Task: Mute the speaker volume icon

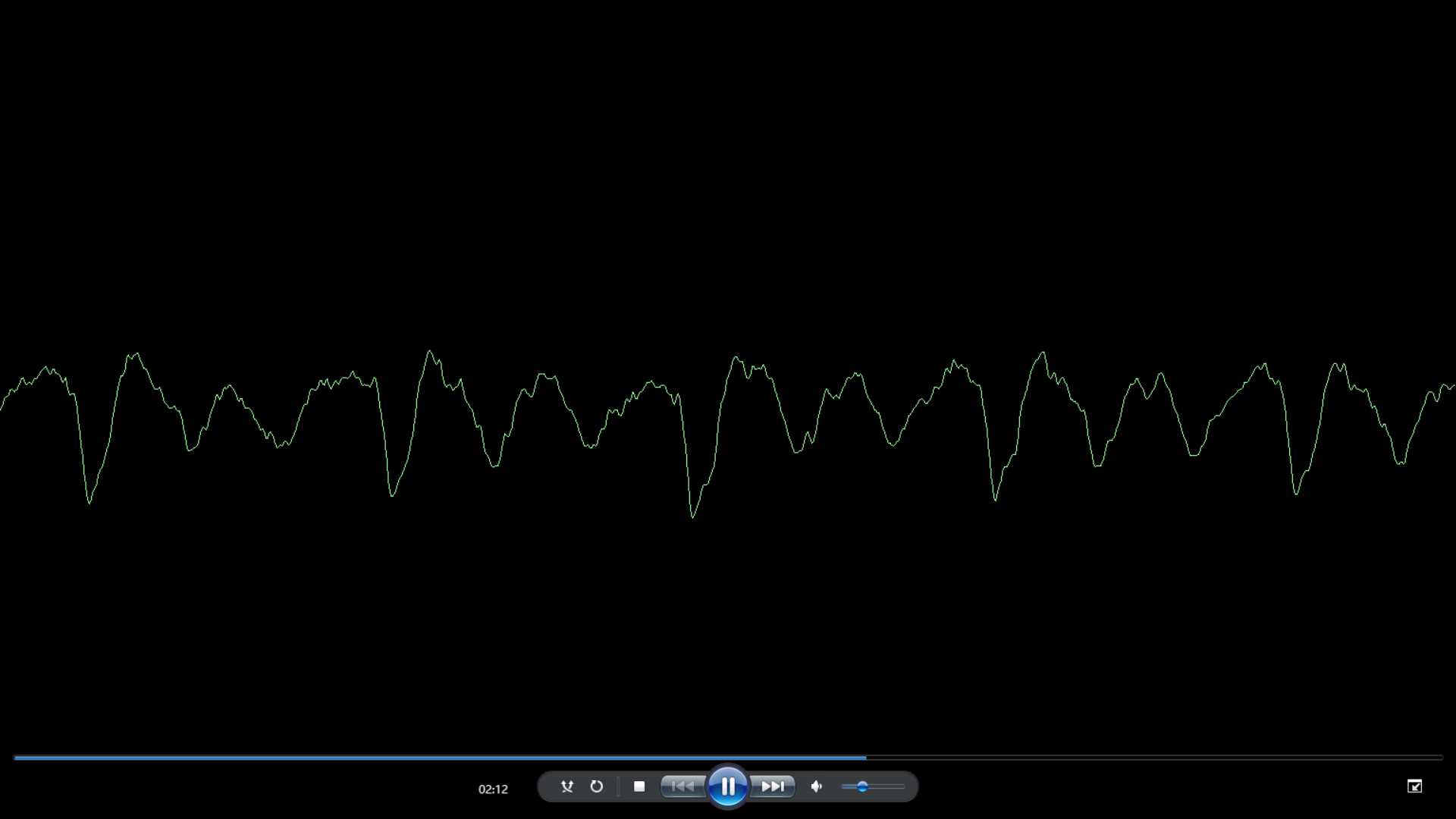Action: (x=817, y=786)
